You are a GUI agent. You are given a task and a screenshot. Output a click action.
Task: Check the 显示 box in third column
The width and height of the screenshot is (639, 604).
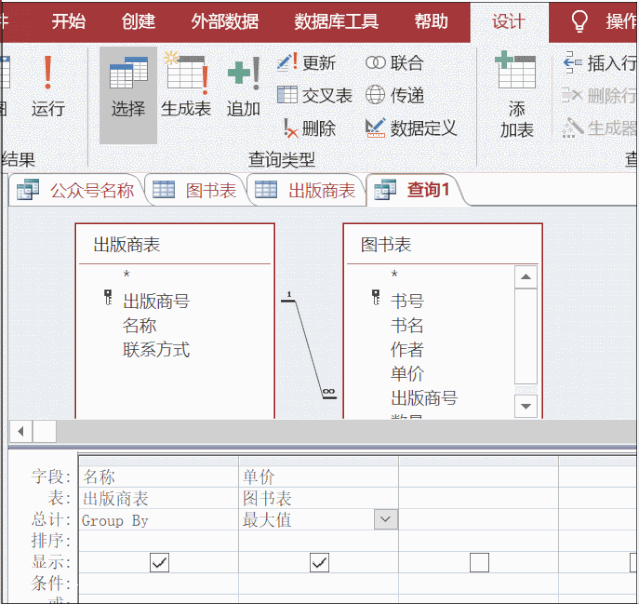coord(479,563)
